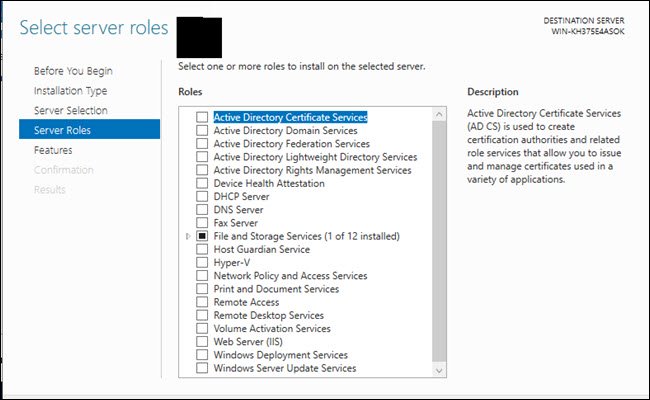Open the Features wizard step

pyautogui.click(x=53, y=150)
